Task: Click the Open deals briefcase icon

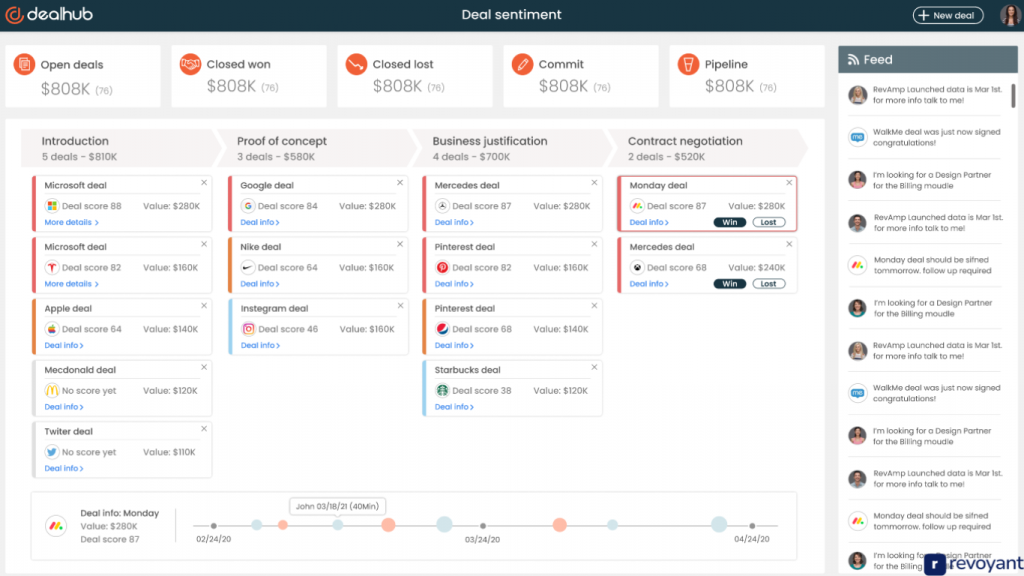Action: 24,64
